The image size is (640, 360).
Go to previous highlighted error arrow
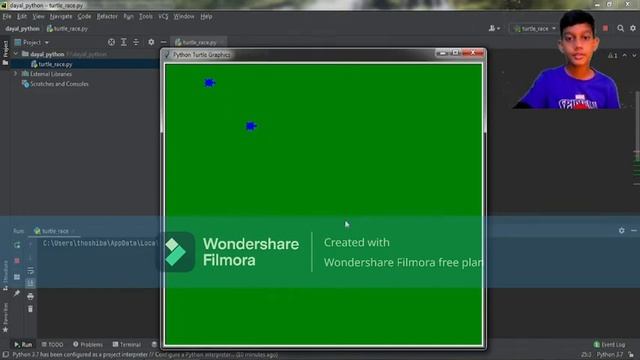pyautogui.click(x=624, y=55)
